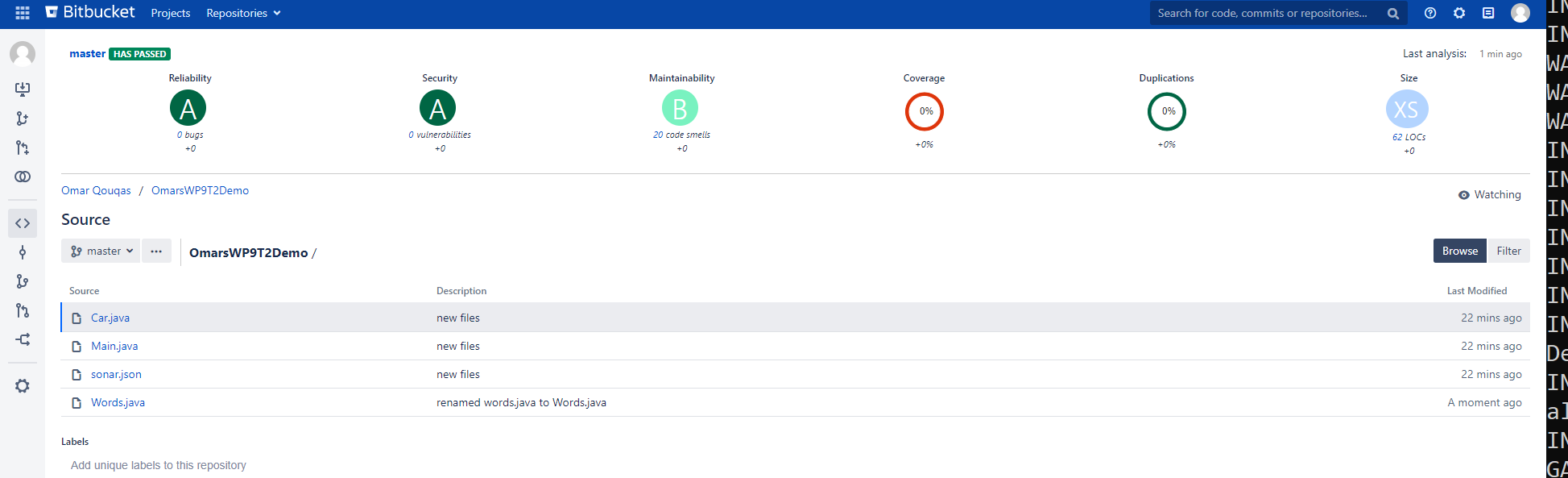The image size is (1568, 478).
Task: Open the sonar.json file
Action: 116,374
